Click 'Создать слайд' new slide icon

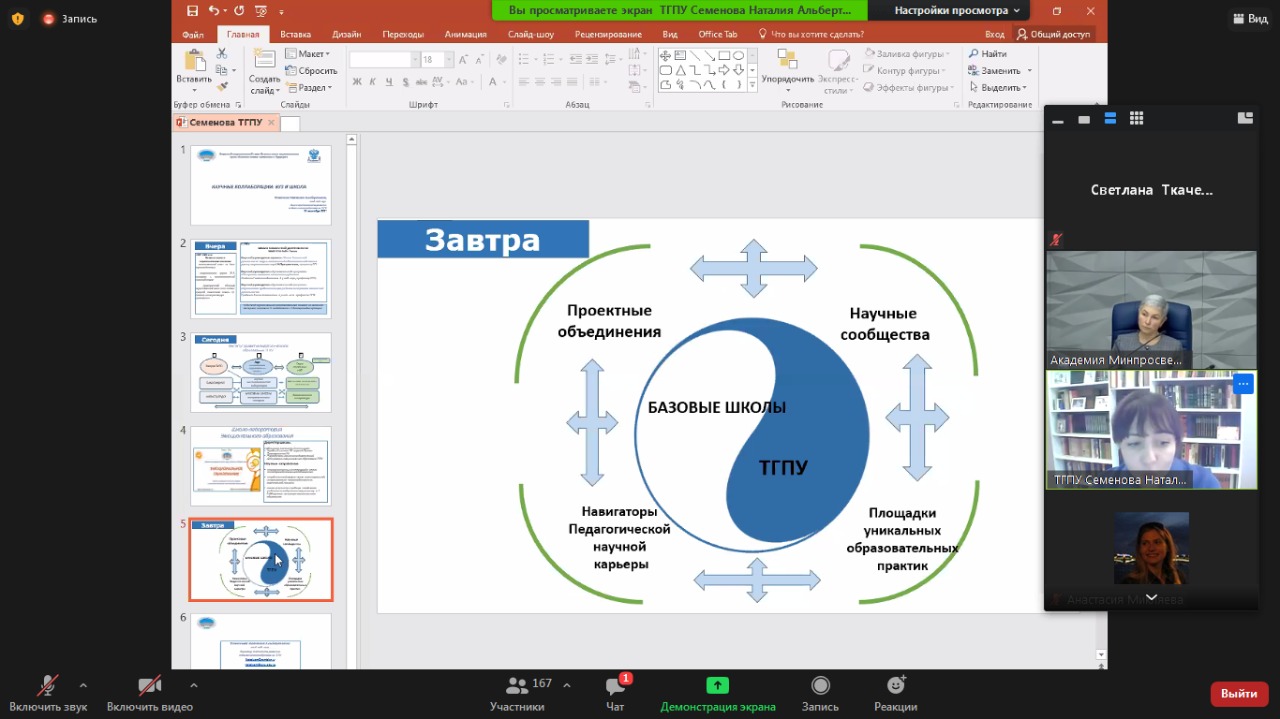[x=264, y=59]
